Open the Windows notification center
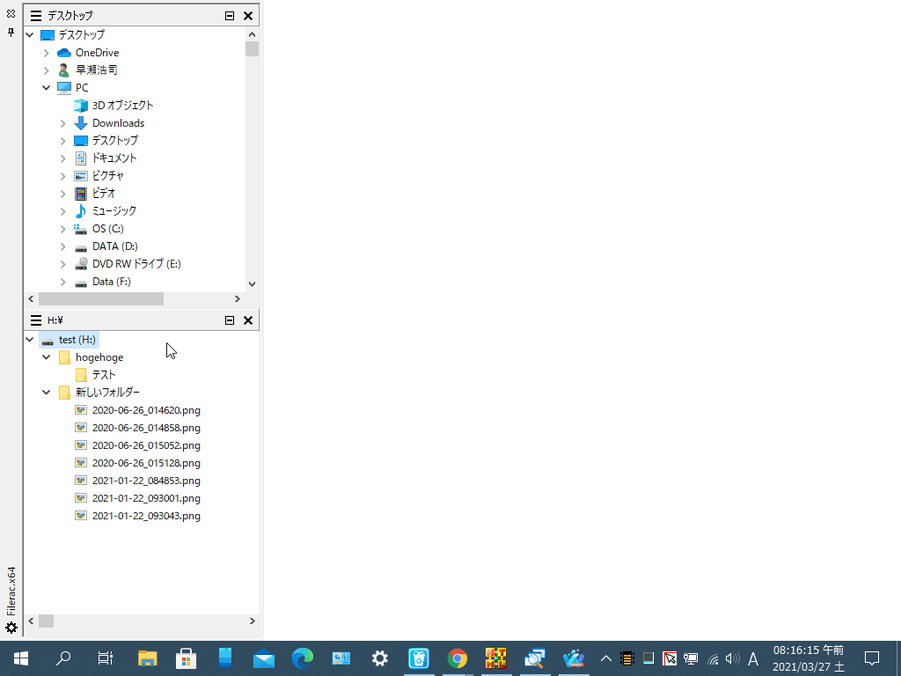The image size is (901, 676). click(x=872, y=658)
